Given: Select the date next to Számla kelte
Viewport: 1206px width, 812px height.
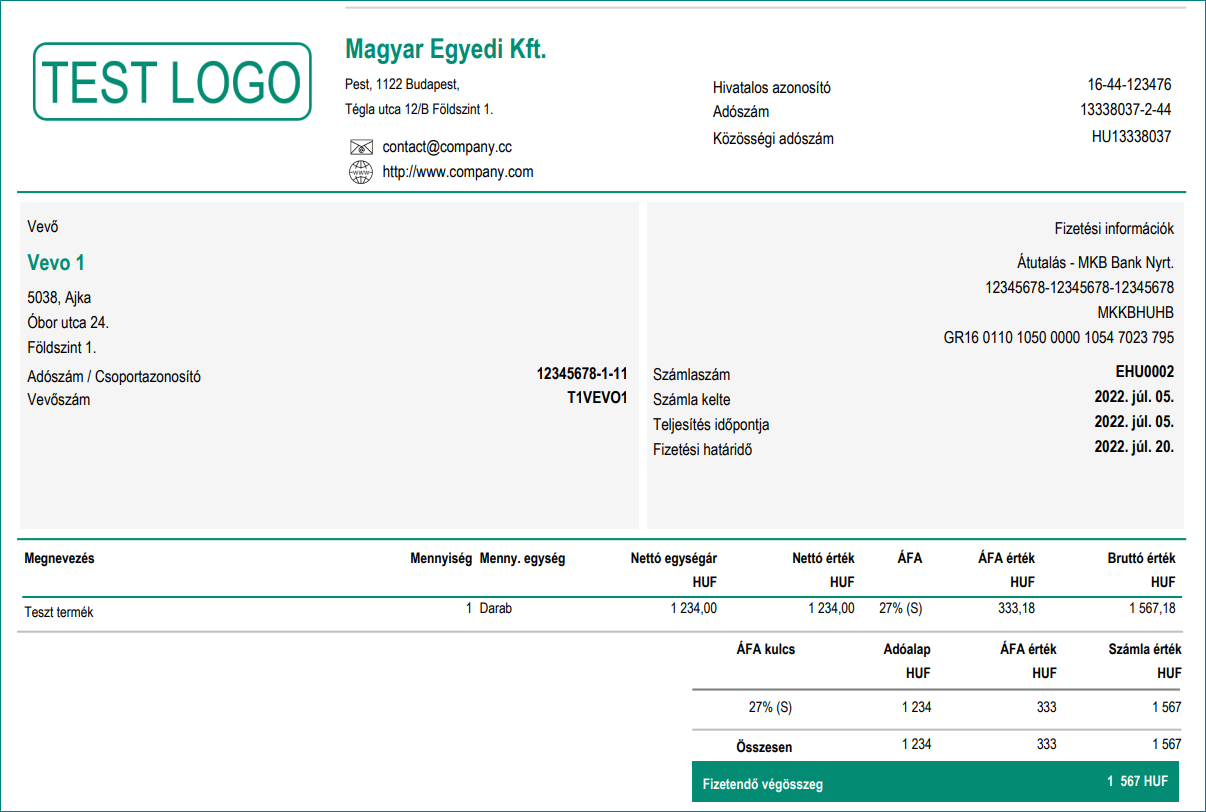Looking at the screenshot, I should tap(1134, 396).
